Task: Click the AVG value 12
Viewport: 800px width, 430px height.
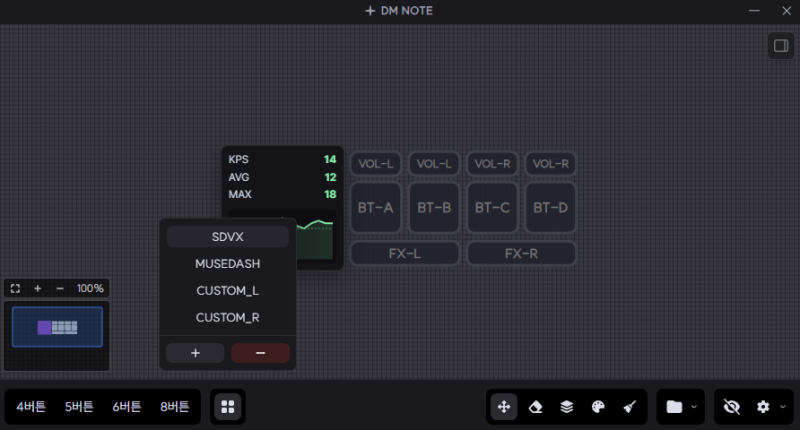Action: pos(330,177)
